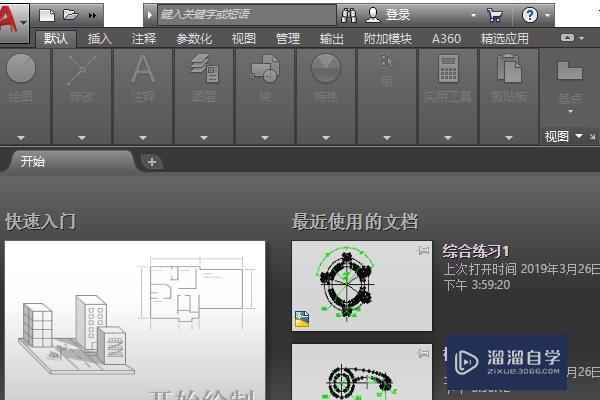Click the 开始绘制 start drawing tile

coord(135,320)
